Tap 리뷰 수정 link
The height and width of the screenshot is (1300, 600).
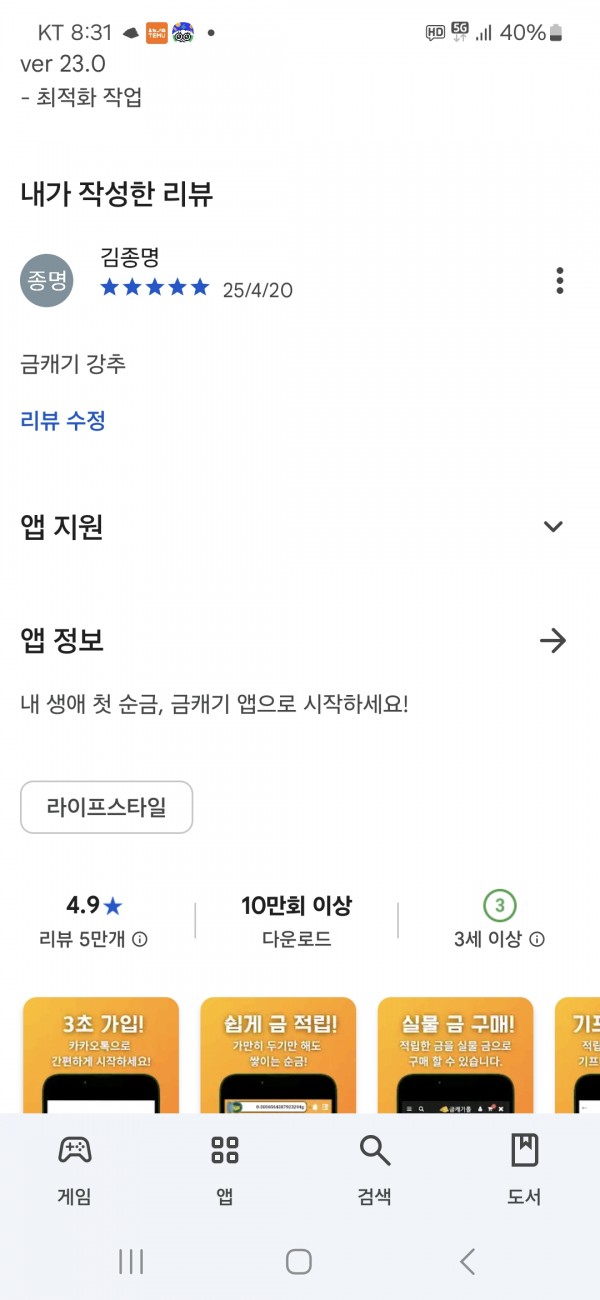[63, 420]
